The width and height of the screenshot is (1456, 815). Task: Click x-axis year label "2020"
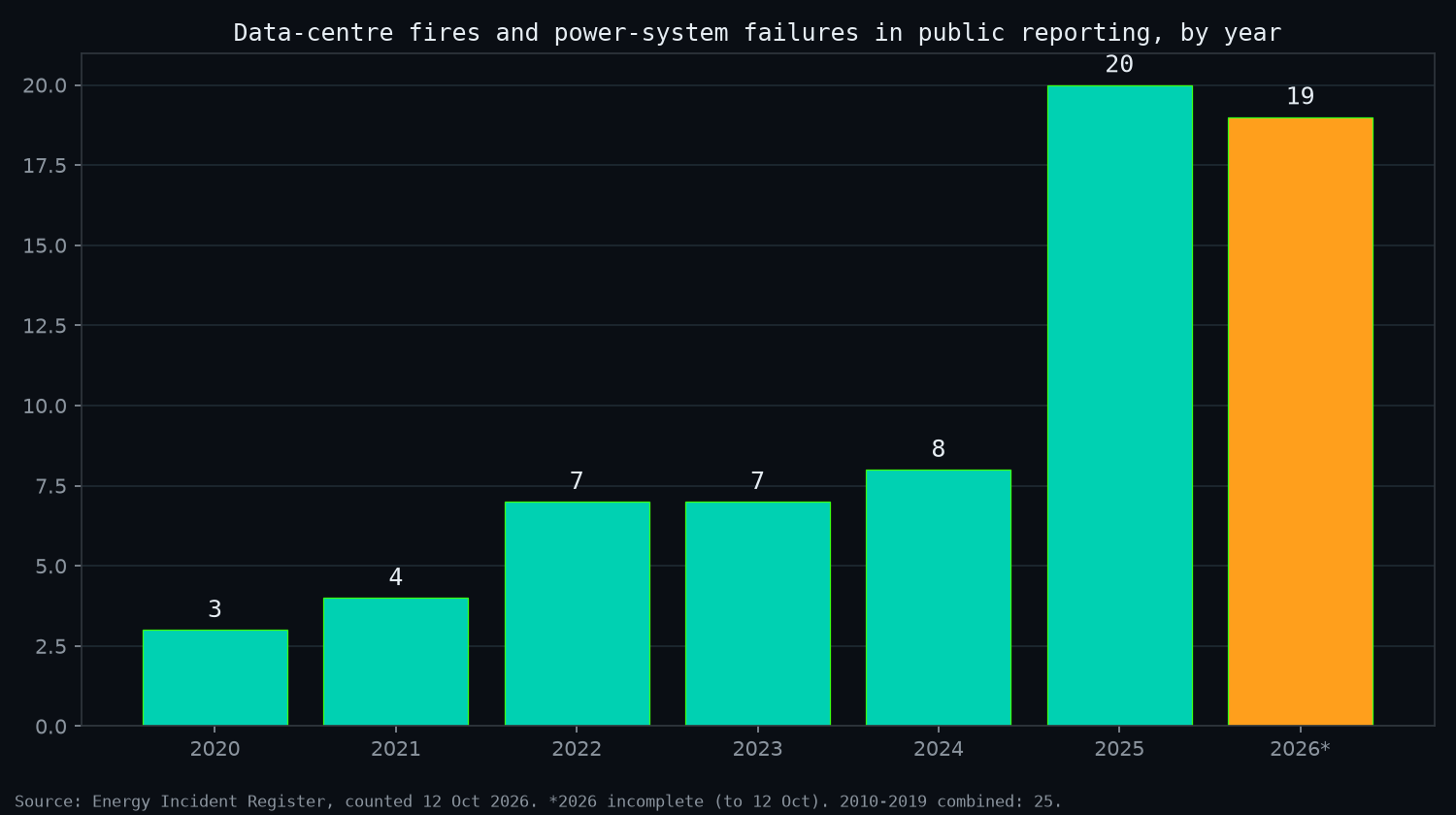pyautogui.click(x=215, y=749)
